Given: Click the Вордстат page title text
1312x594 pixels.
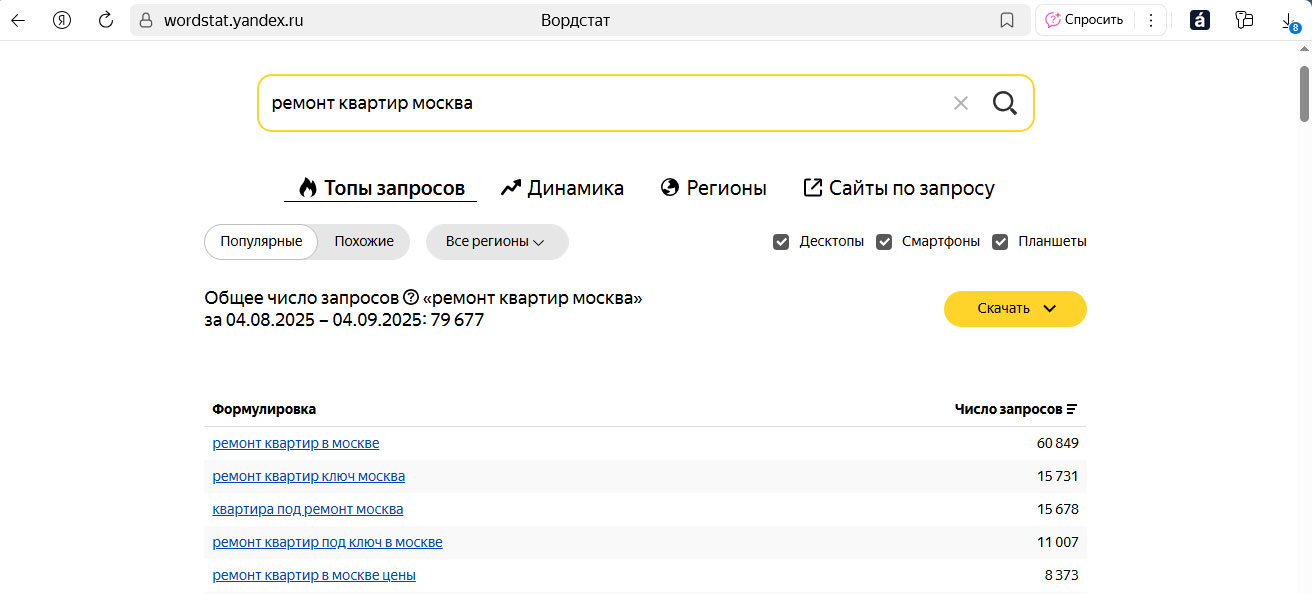Looking at the screenshot, I should coord(575,20).
